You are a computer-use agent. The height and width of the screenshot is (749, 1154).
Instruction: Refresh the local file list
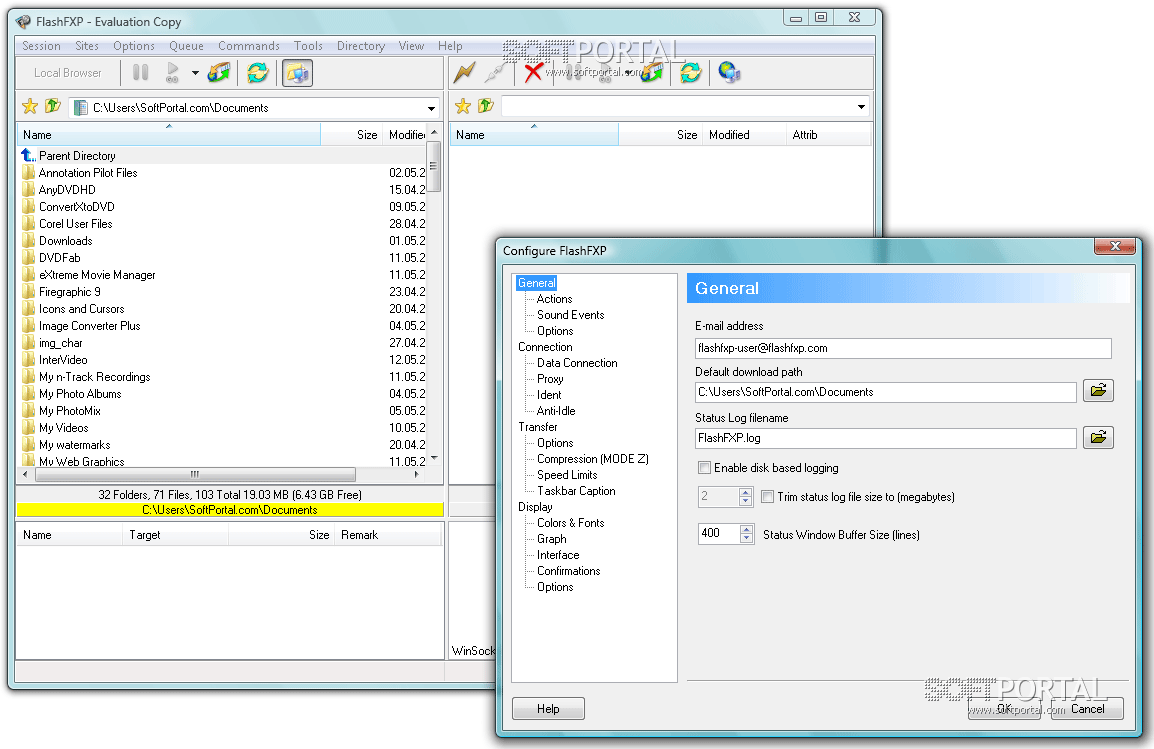tap(258, 72)
